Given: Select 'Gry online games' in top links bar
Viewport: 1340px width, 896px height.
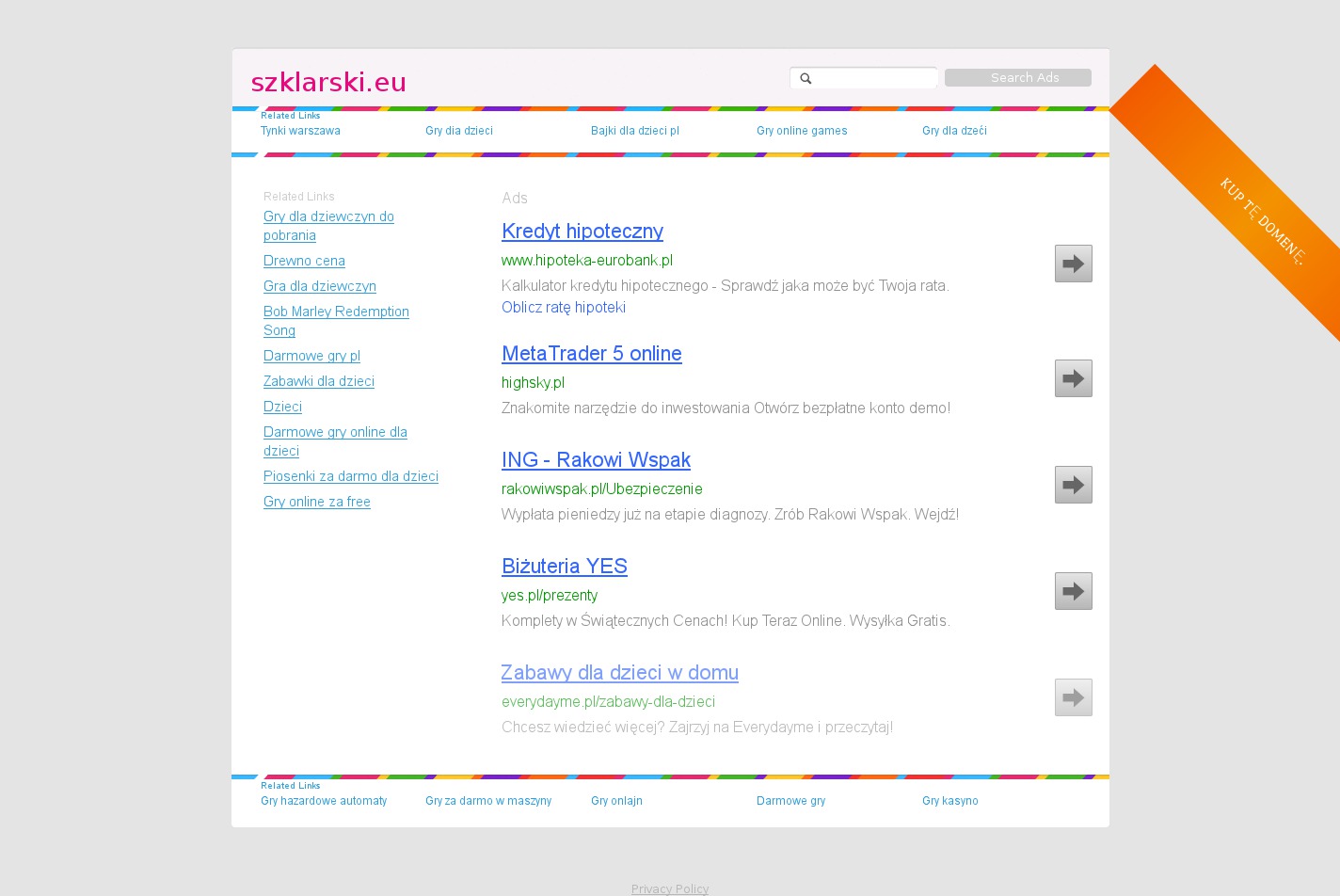Looking at the screenshot, I should (x=801, y=131).
